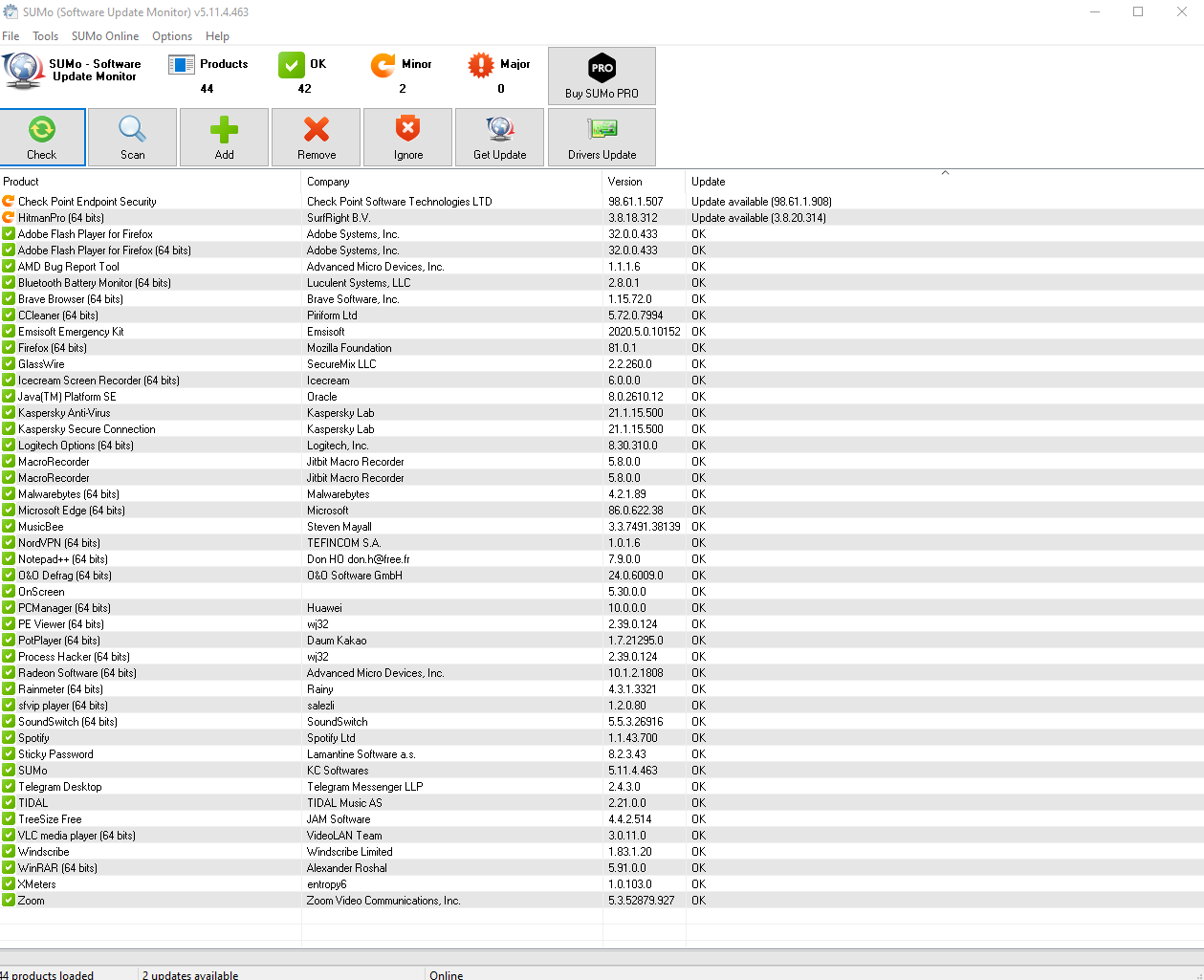Viewport: 1204px width, 980px height.
Task: Click the red X Remove button
Action: click(x=316, y=137)
